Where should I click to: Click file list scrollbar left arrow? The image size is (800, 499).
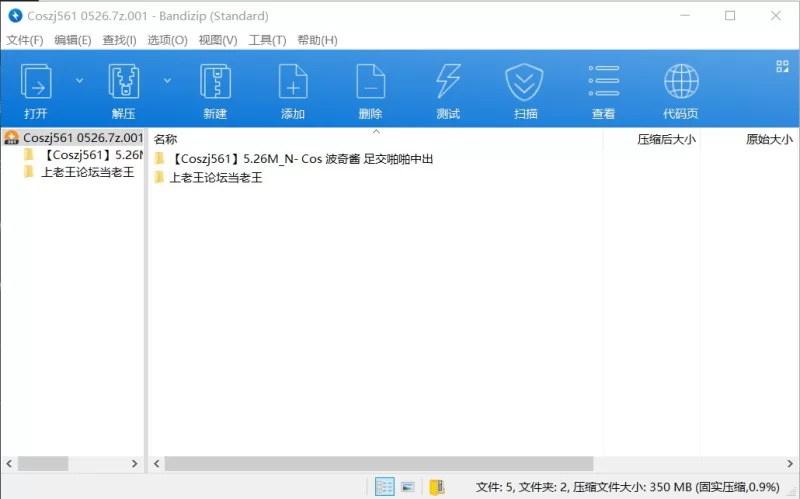(157, 463)
